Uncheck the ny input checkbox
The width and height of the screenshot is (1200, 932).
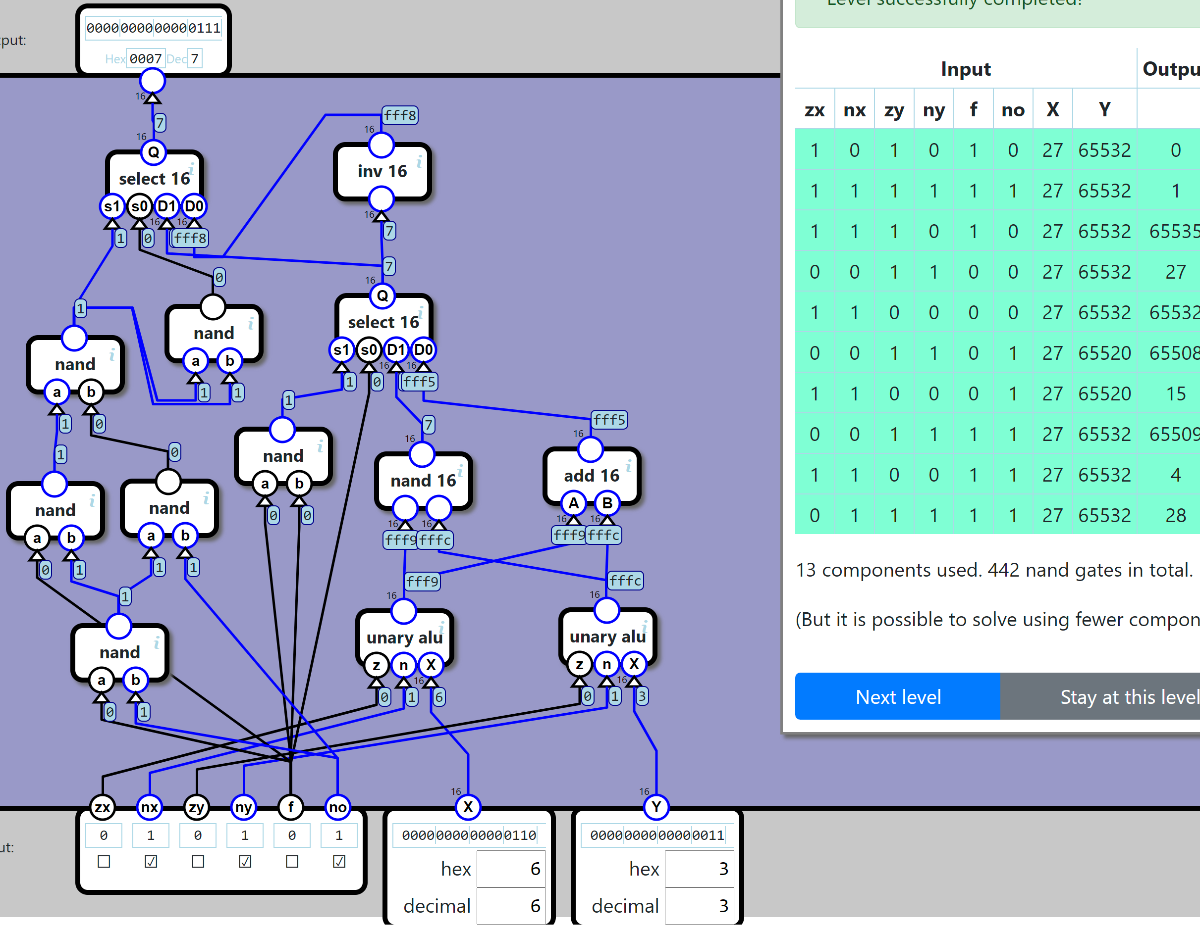[245, 861]
